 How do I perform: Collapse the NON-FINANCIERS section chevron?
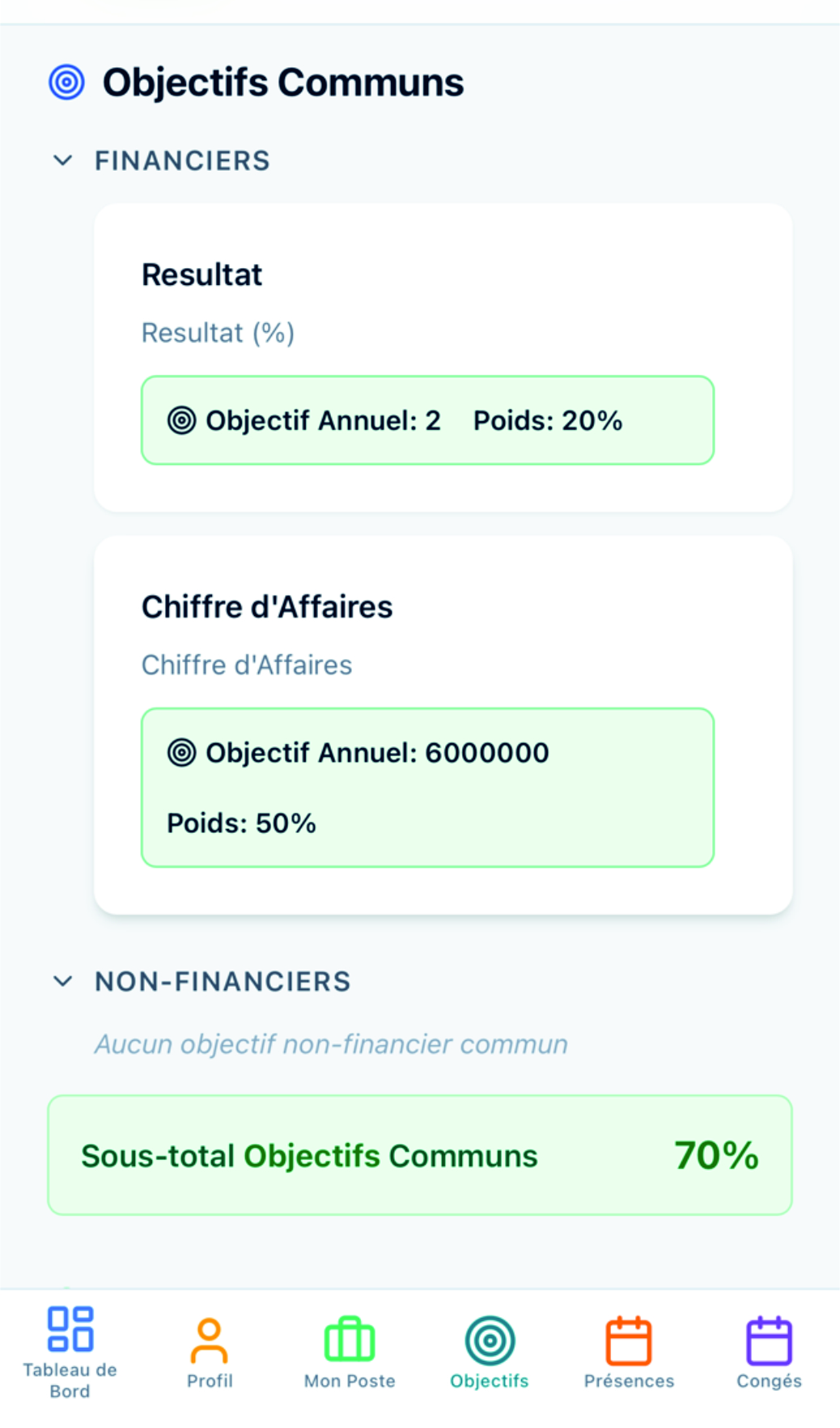click(63, 981)
